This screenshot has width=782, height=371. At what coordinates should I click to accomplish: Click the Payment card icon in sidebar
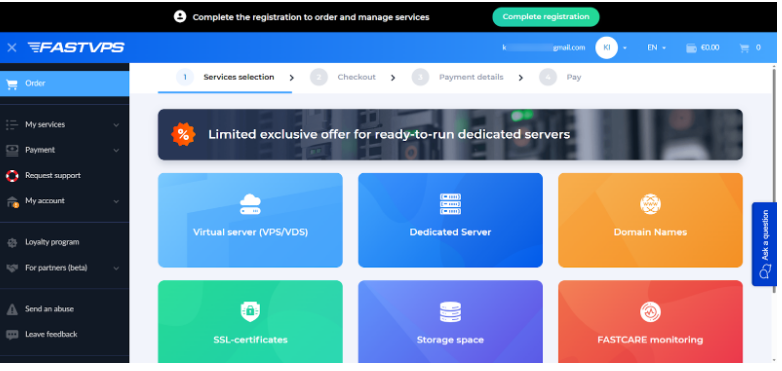pos(12,150)
